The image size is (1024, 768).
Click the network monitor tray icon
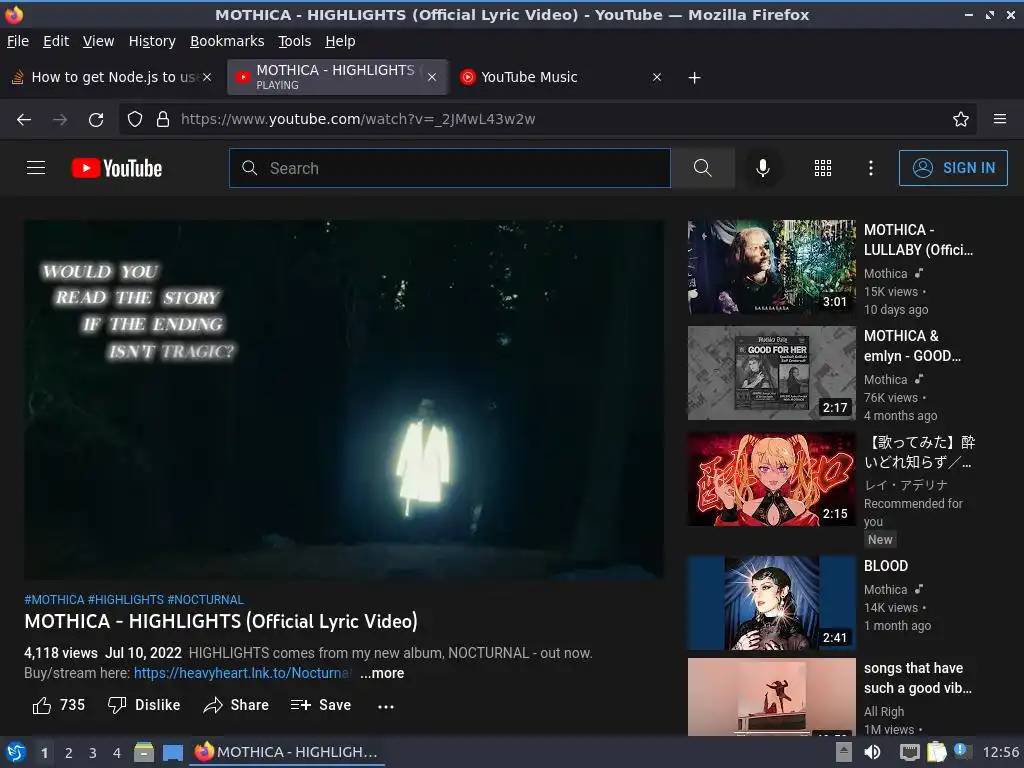909,752
